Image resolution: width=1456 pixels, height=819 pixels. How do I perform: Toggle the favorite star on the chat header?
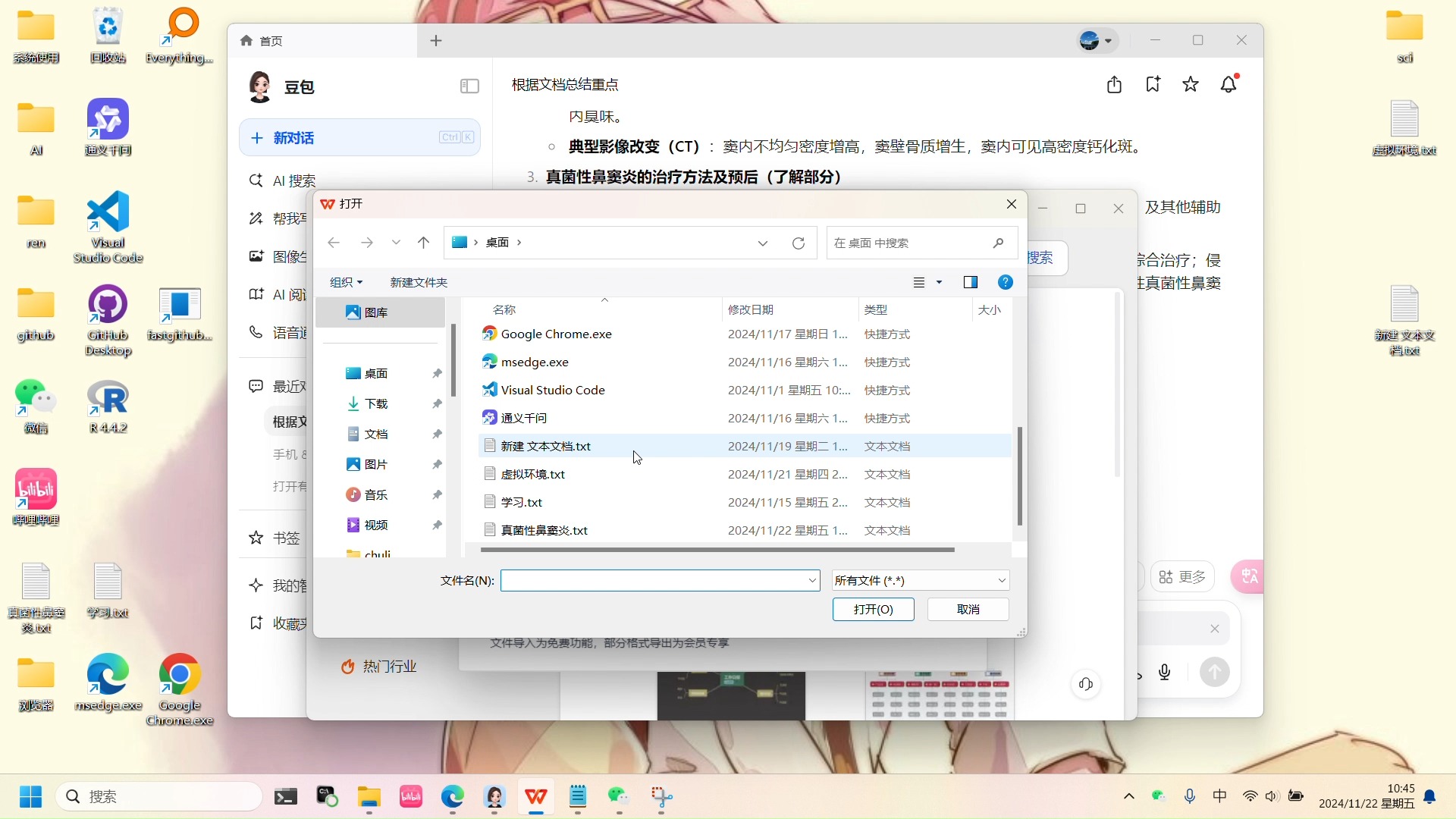point(1190,84)
